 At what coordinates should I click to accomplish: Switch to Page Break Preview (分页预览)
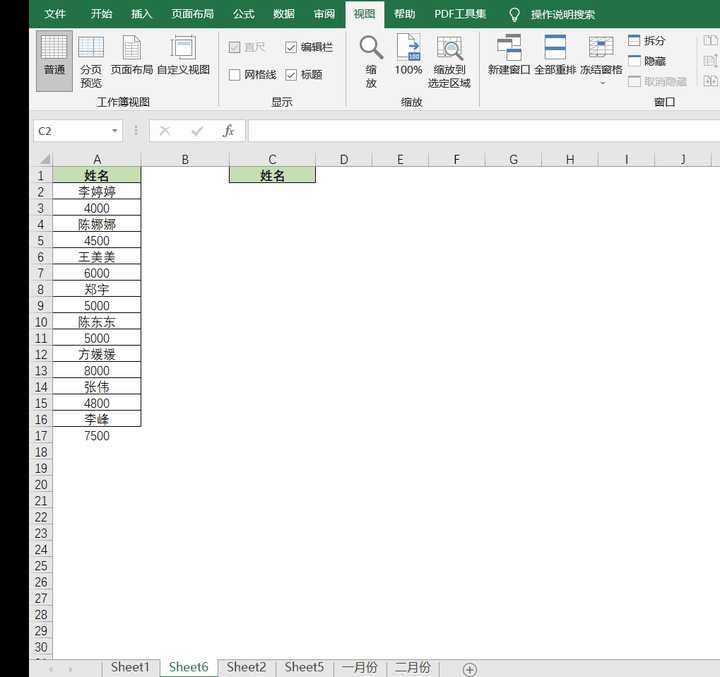90,62
